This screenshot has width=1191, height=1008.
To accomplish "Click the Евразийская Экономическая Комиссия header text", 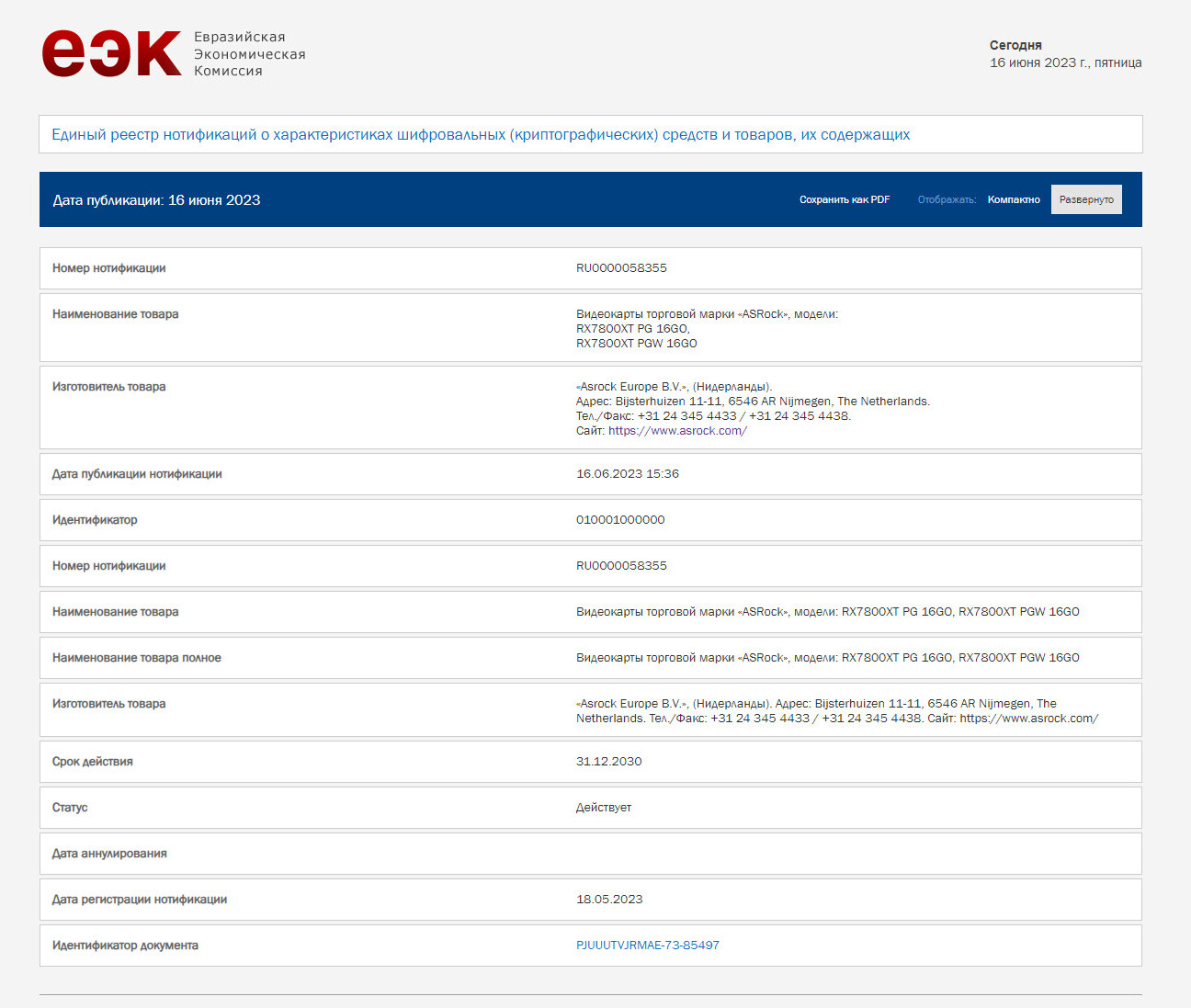I will [x=249, y=53].
